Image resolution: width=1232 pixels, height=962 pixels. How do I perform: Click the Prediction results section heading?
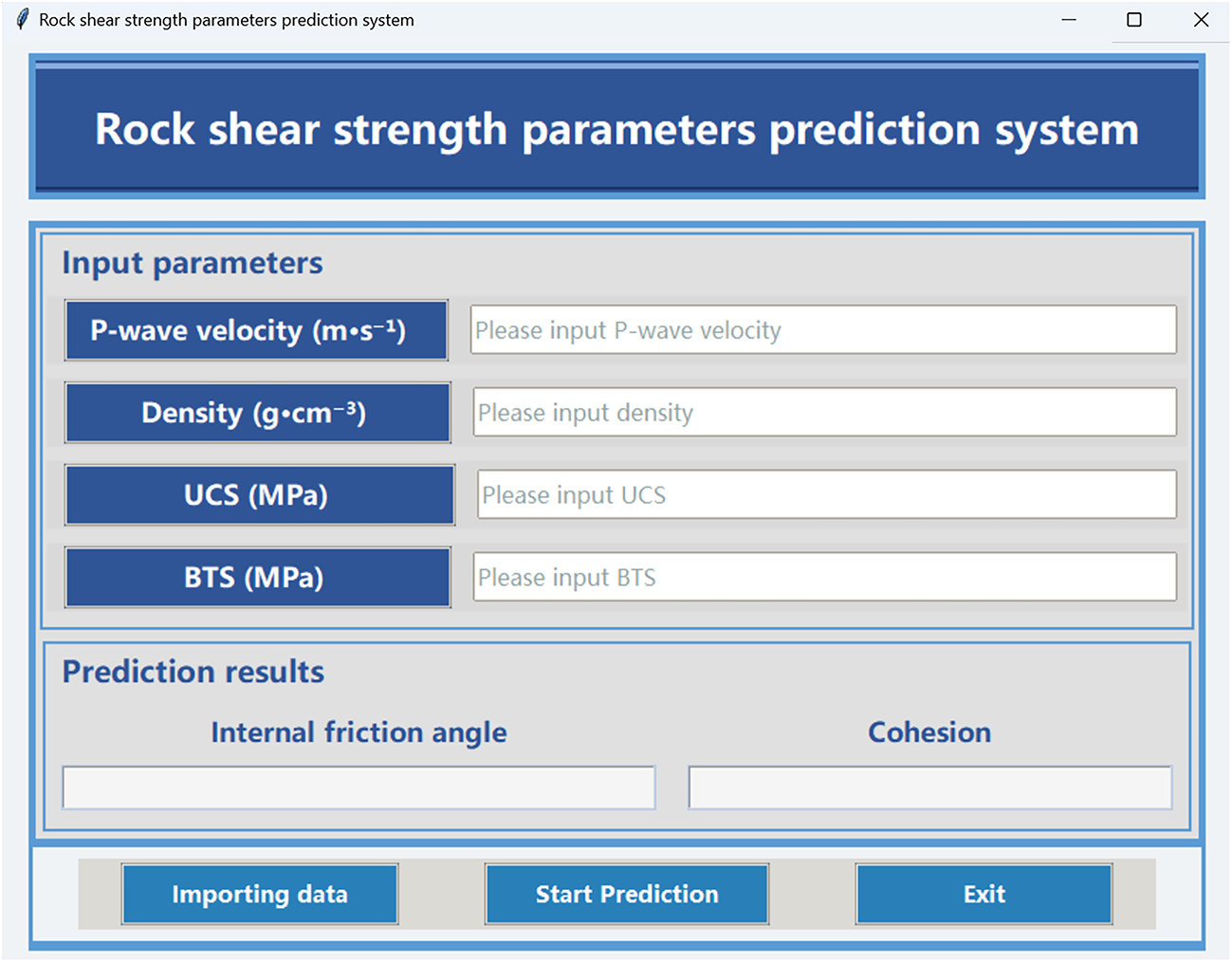click(193, 672)
